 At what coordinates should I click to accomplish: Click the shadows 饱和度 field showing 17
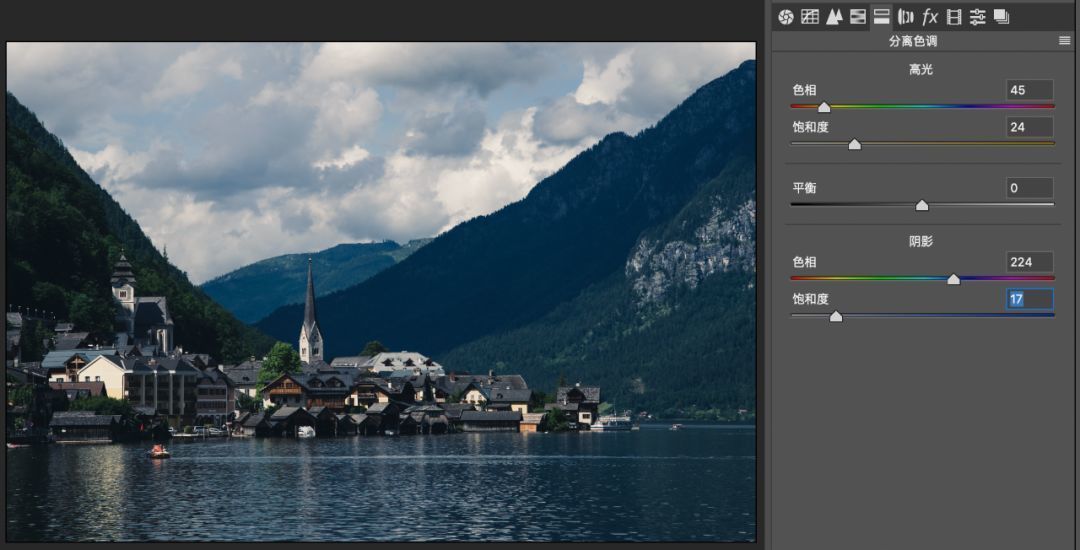point(1029,299)
